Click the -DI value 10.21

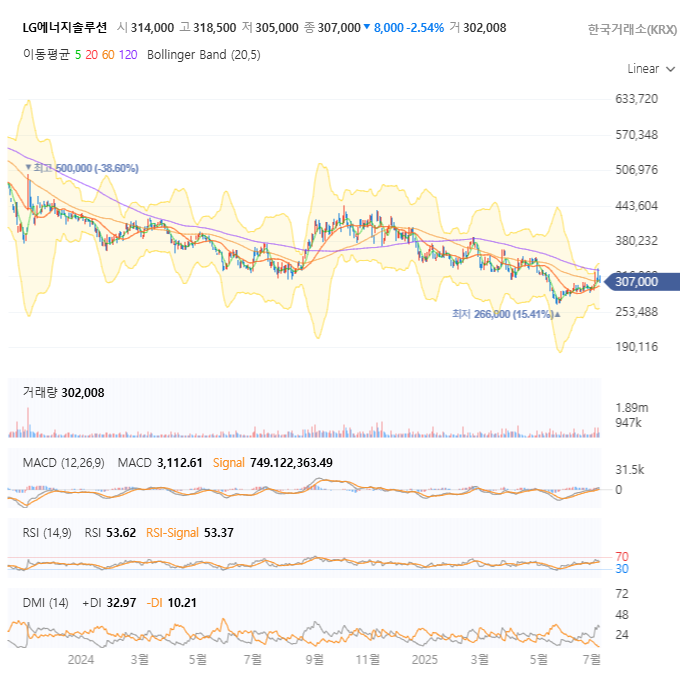tap(182, 603)
